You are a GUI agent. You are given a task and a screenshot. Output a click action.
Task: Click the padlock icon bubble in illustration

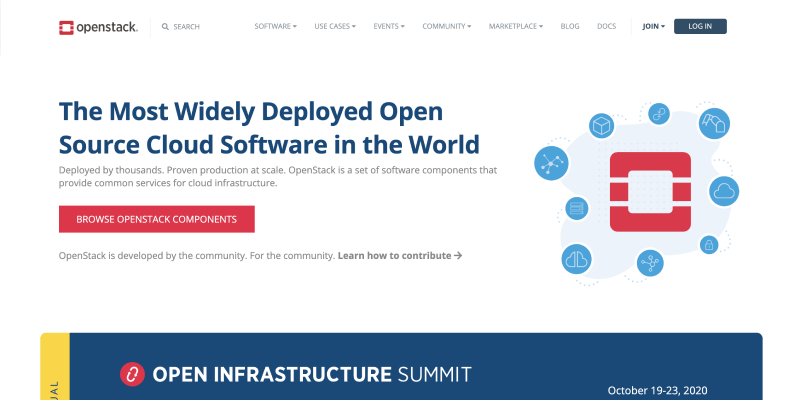708,244
